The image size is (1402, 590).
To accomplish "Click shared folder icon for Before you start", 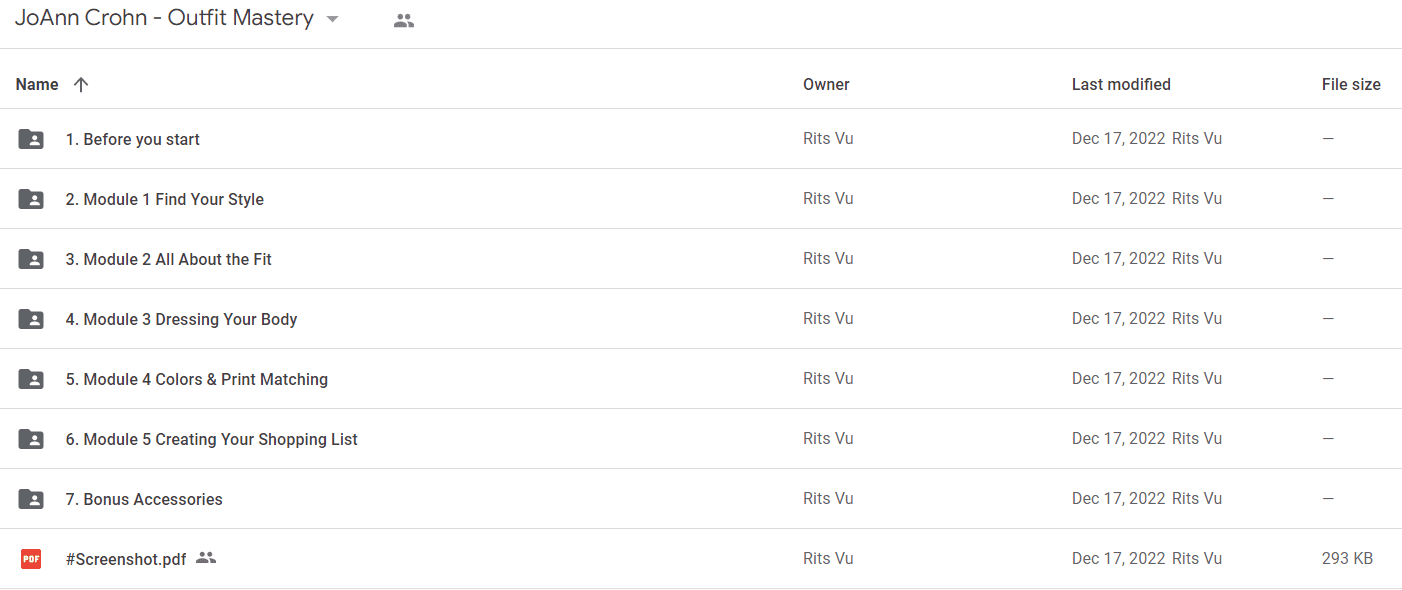I will [x=31, y=139].
